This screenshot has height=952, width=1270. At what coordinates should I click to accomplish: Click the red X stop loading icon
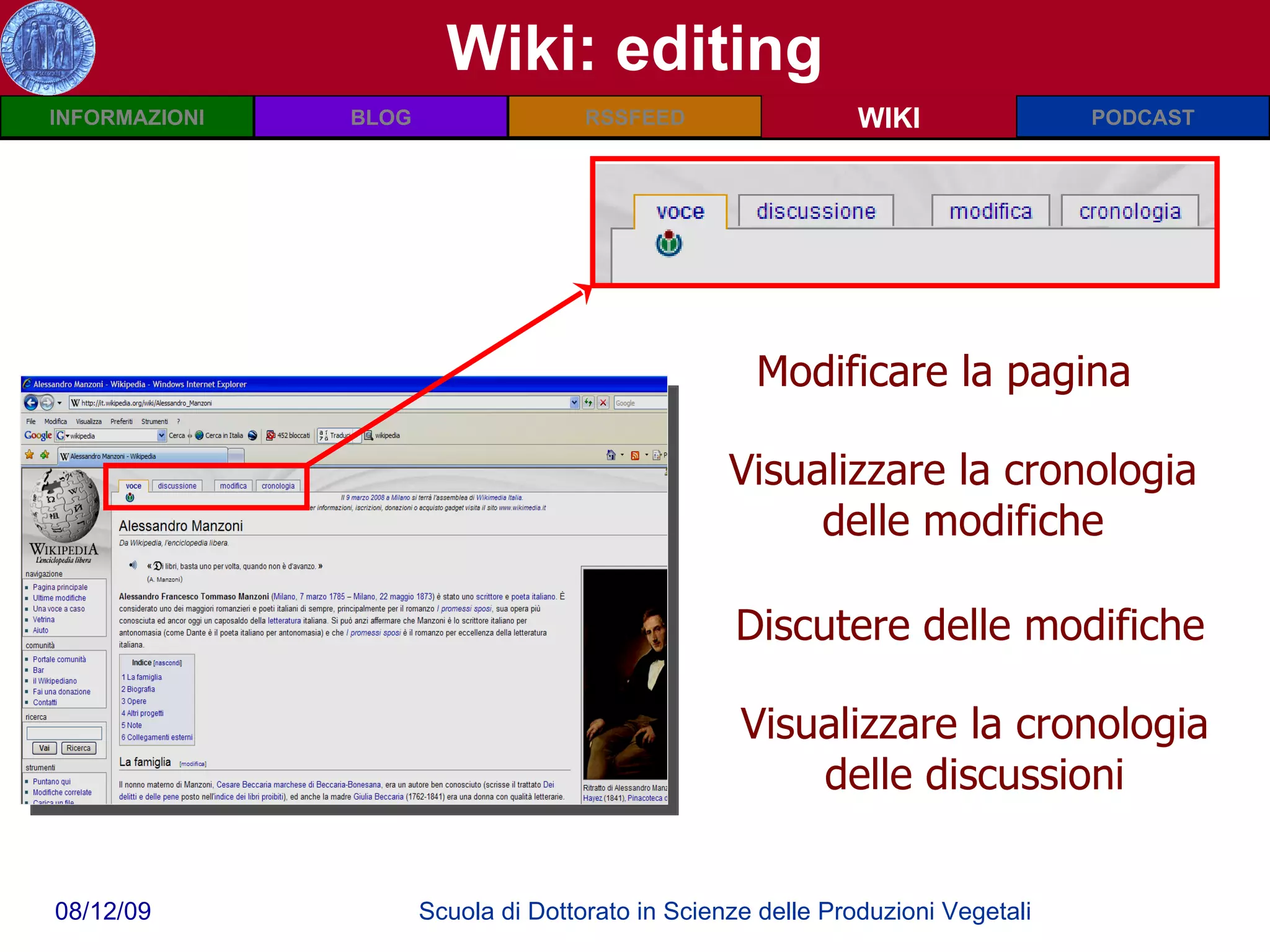603,403
